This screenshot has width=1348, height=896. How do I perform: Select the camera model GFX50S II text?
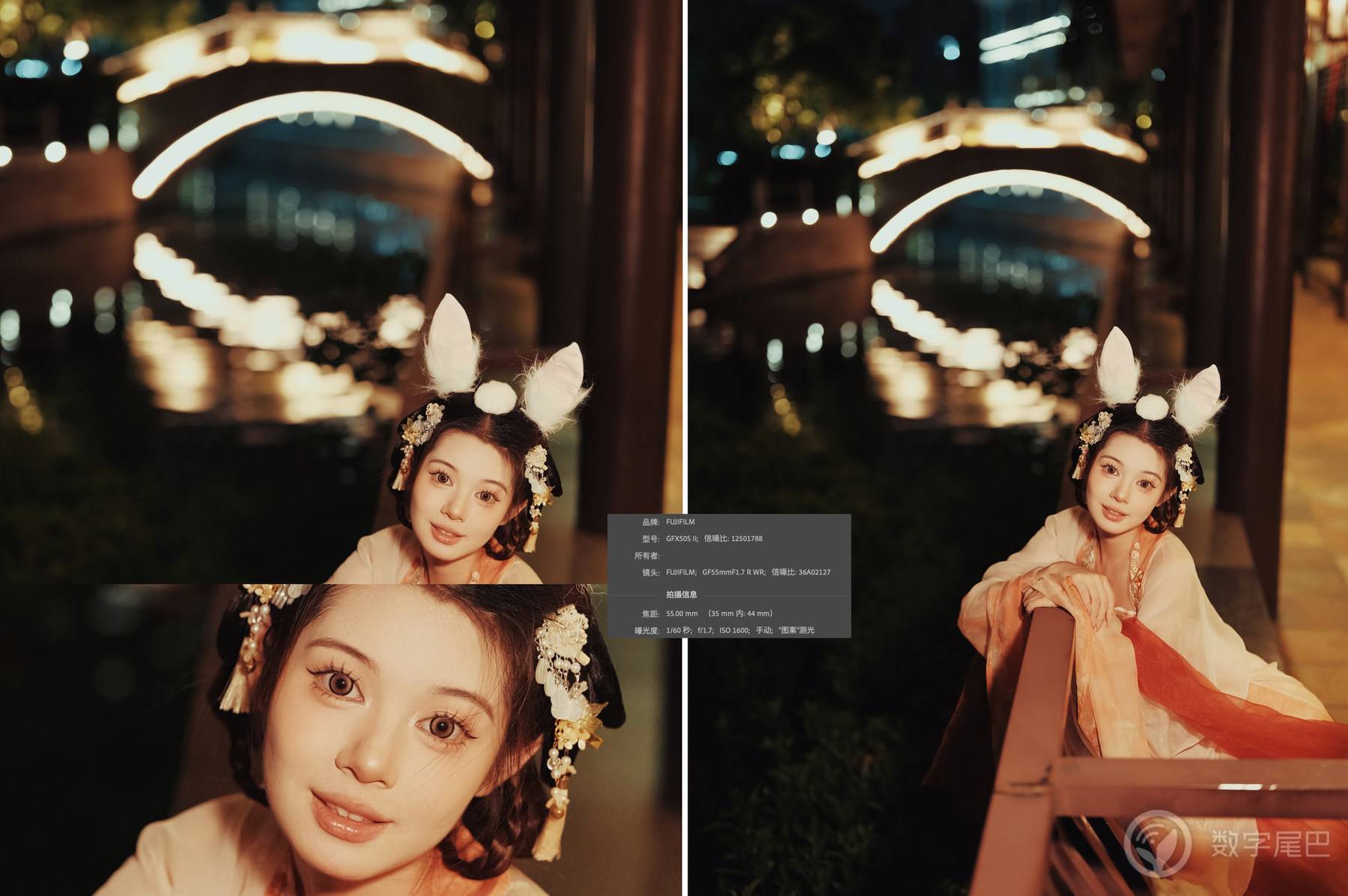pyautogui.click(x=681, y=538)
